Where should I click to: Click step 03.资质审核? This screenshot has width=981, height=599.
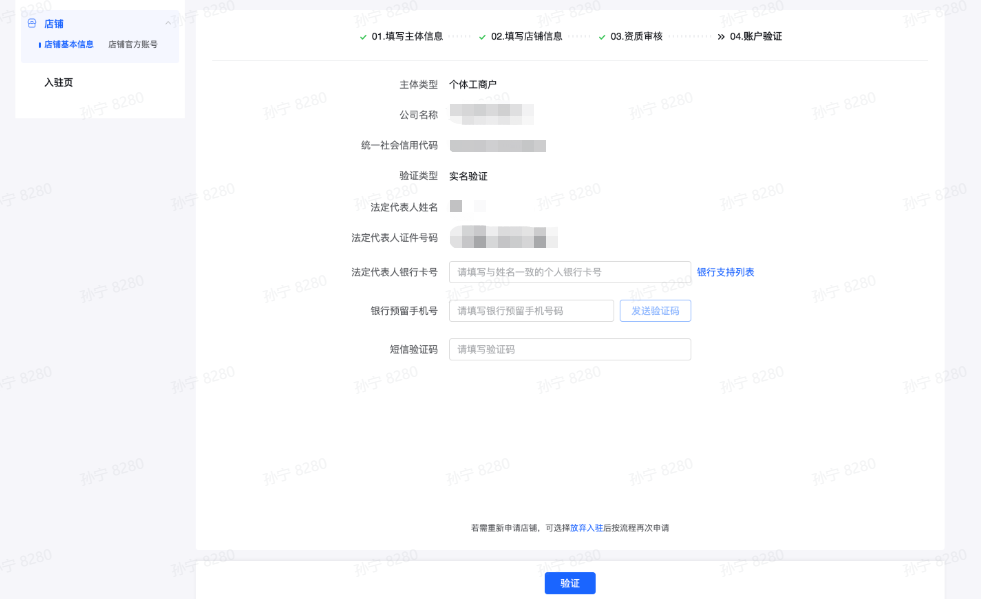point(636,36)
